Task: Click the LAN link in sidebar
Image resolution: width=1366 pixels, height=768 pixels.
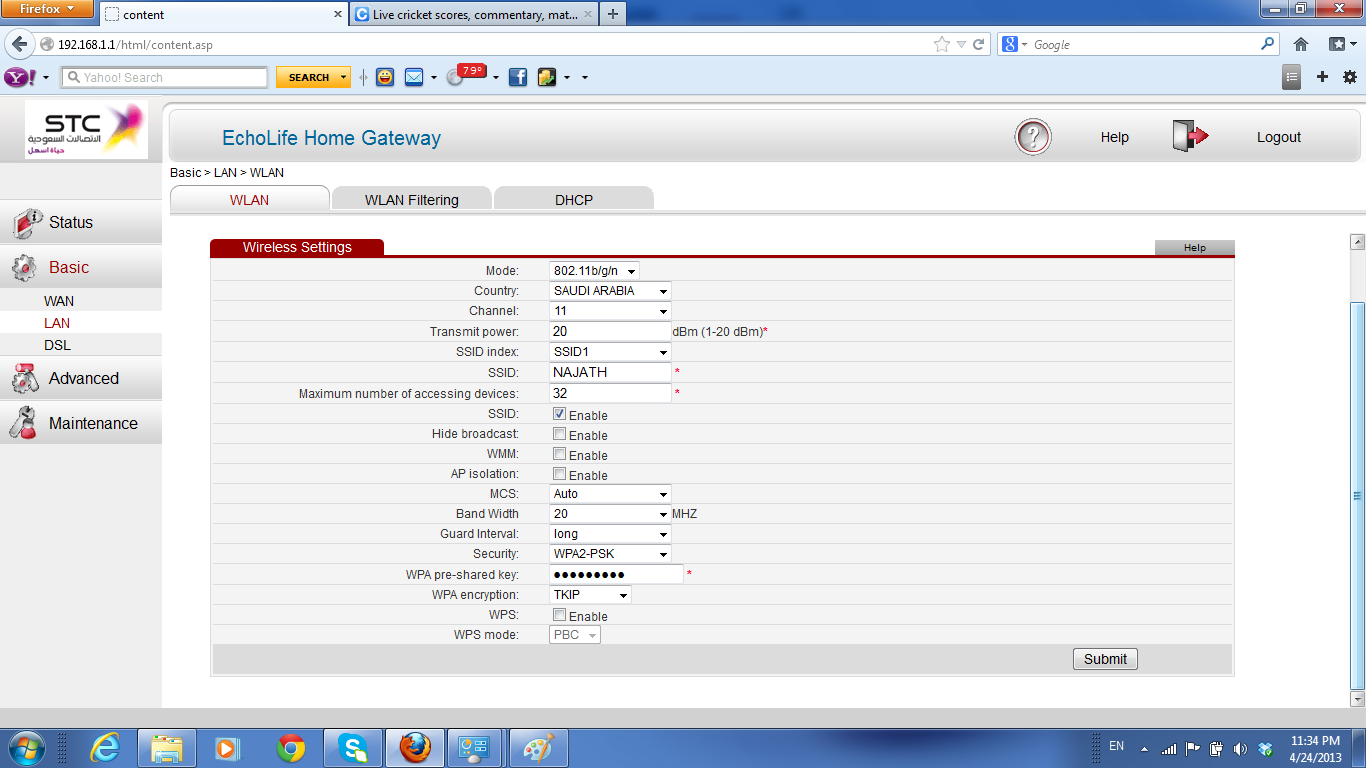Action: [57, 323]
